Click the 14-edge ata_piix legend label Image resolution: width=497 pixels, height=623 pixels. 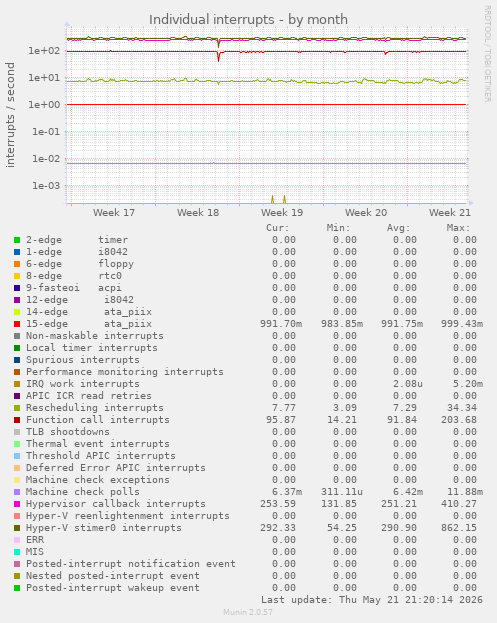(x=89, y=312)
